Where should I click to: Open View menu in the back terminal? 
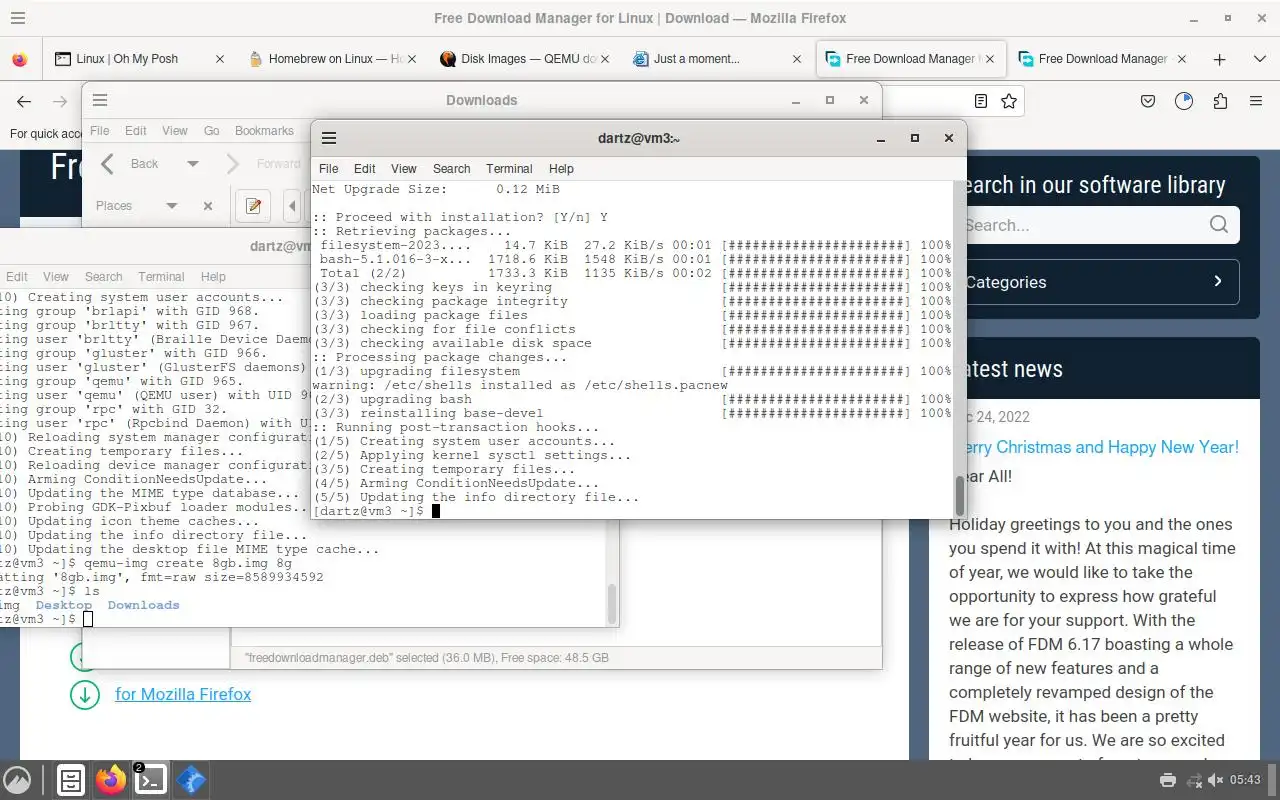tap(56, 277)
